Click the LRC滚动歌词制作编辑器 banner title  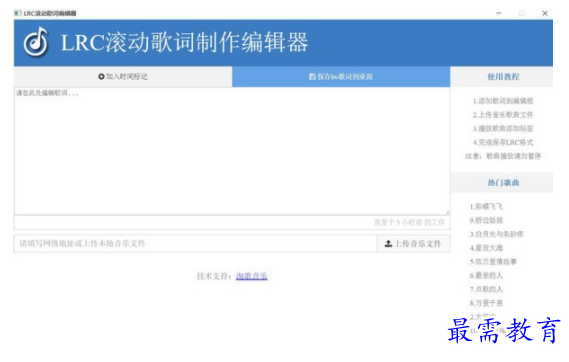pos(185,42)
